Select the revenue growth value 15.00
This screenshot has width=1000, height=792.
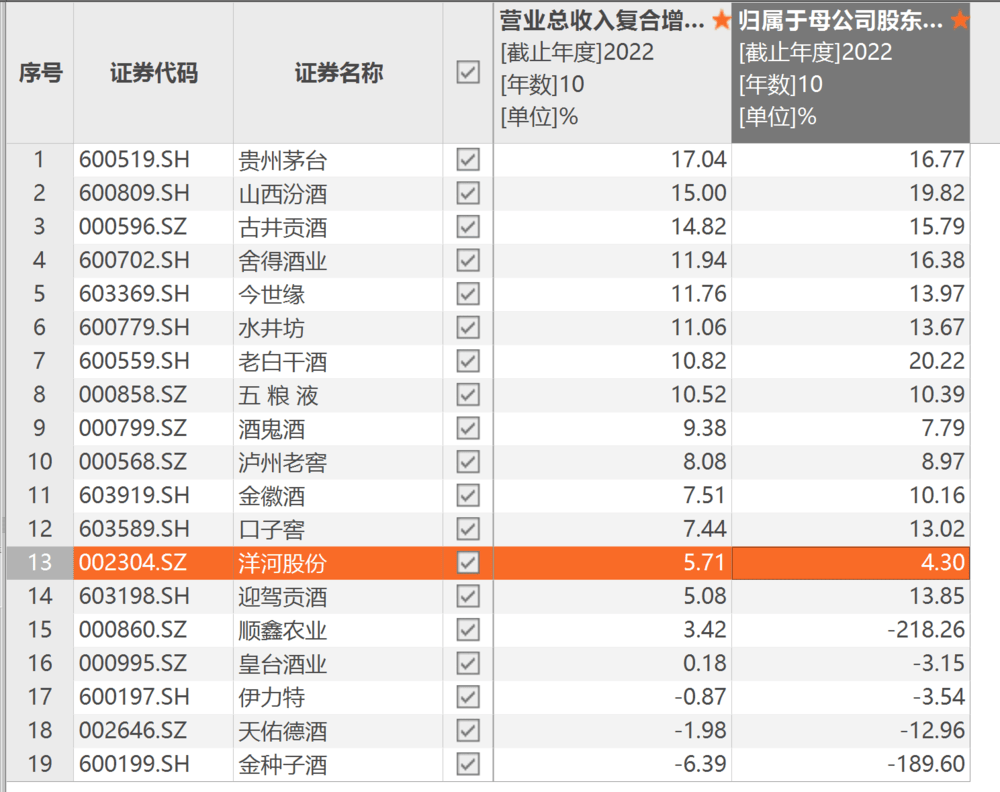(698, 193)
